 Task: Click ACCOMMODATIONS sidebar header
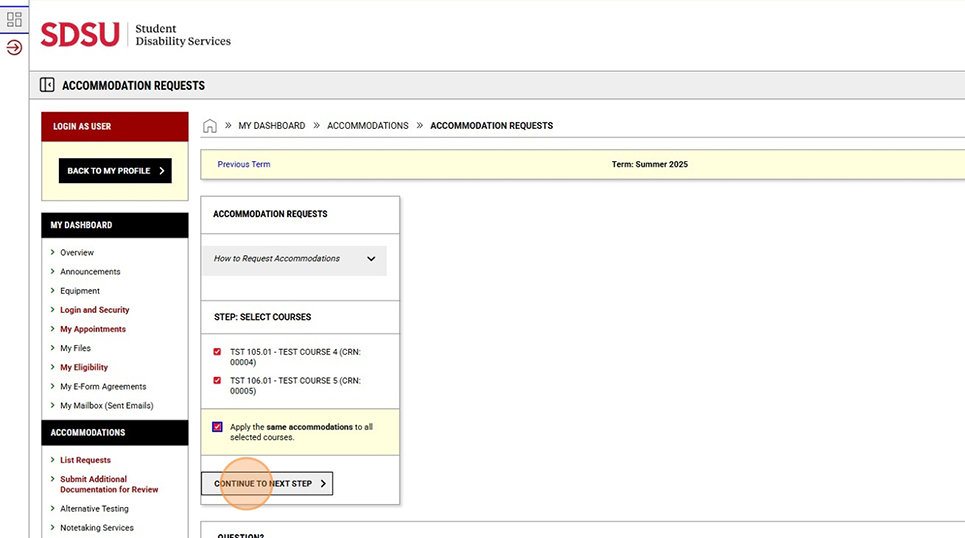point(114,433)
